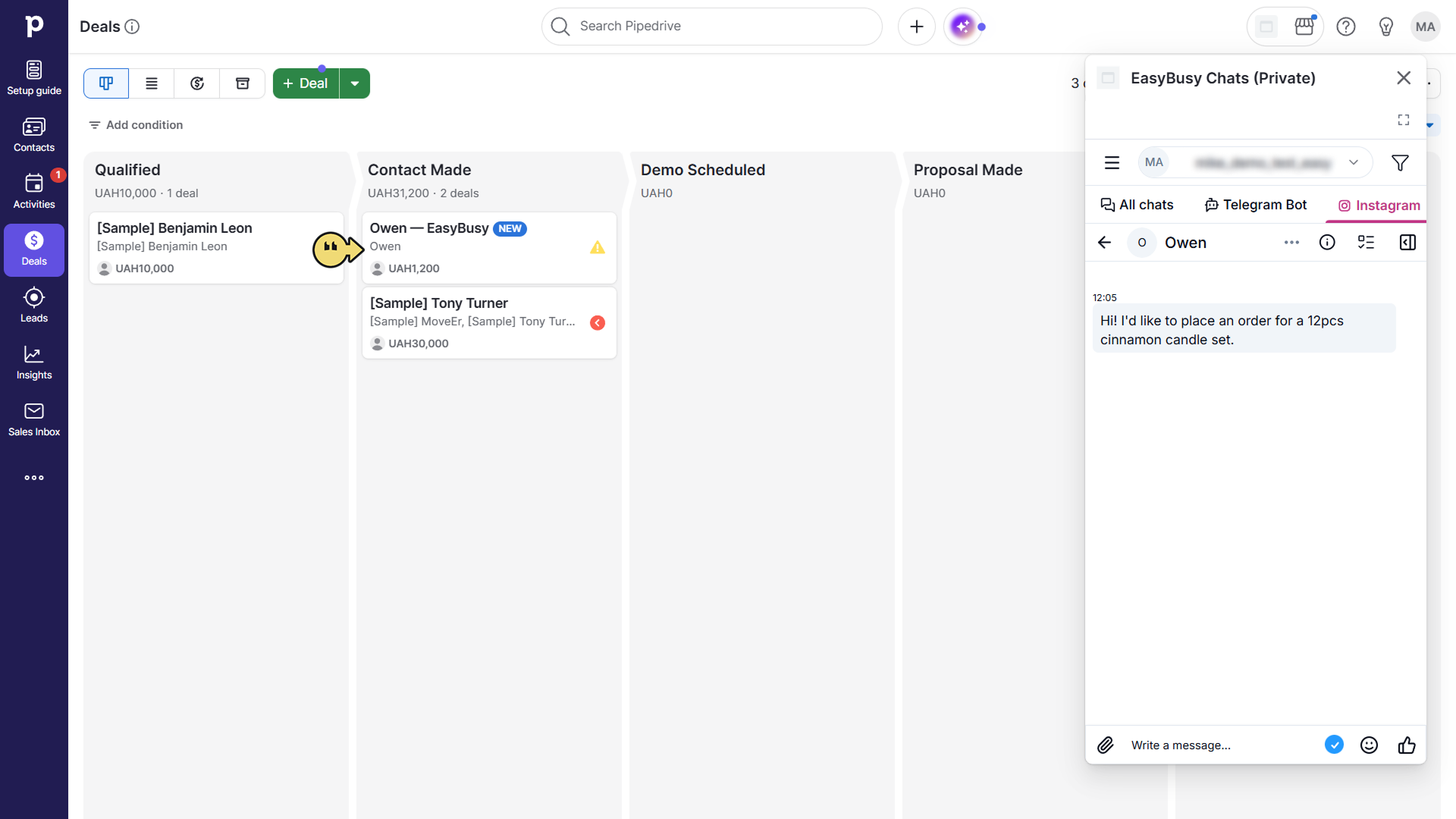1456x819 pixels.
Task: Switch to pipeline board view
Action: pyautogui.click(x=106, y=83)
